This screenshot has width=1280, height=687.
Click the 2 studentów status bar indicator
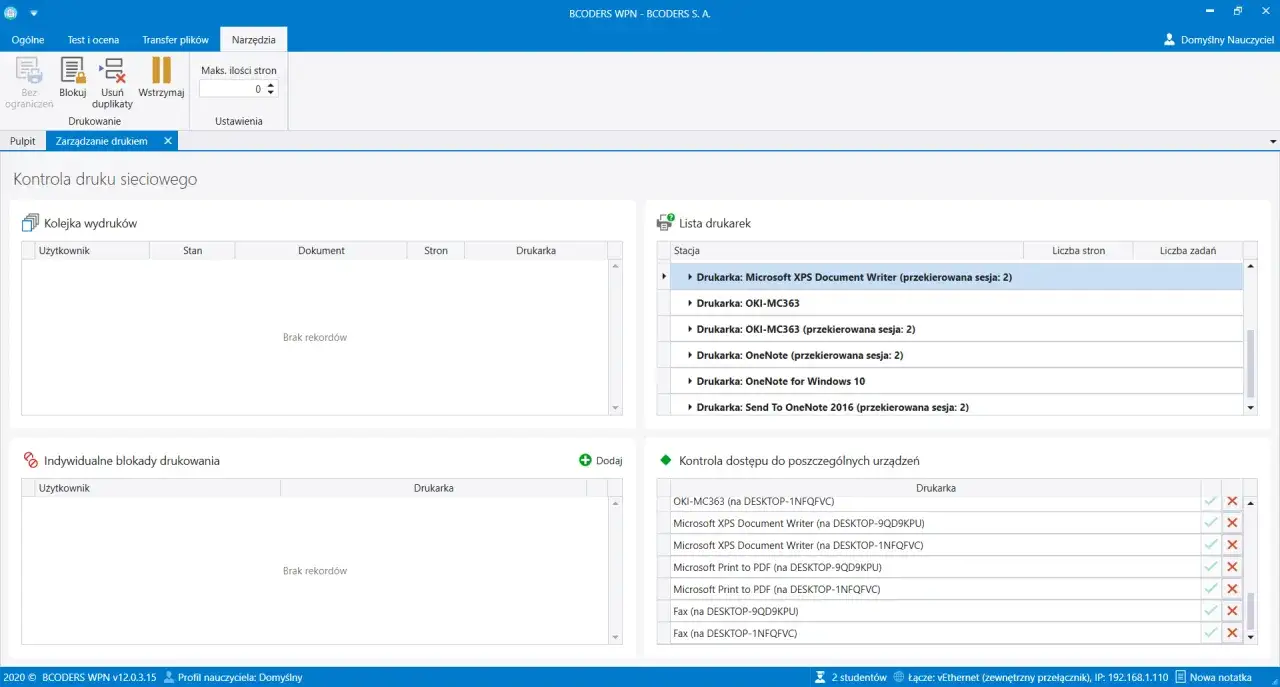click(x=851, y=677)
